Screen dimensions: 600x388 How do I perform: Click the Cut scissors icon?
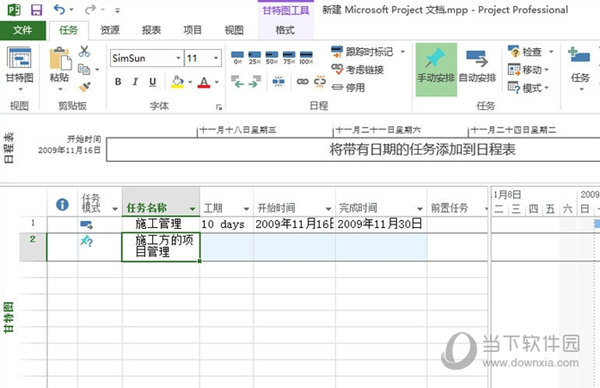[84, 51]
